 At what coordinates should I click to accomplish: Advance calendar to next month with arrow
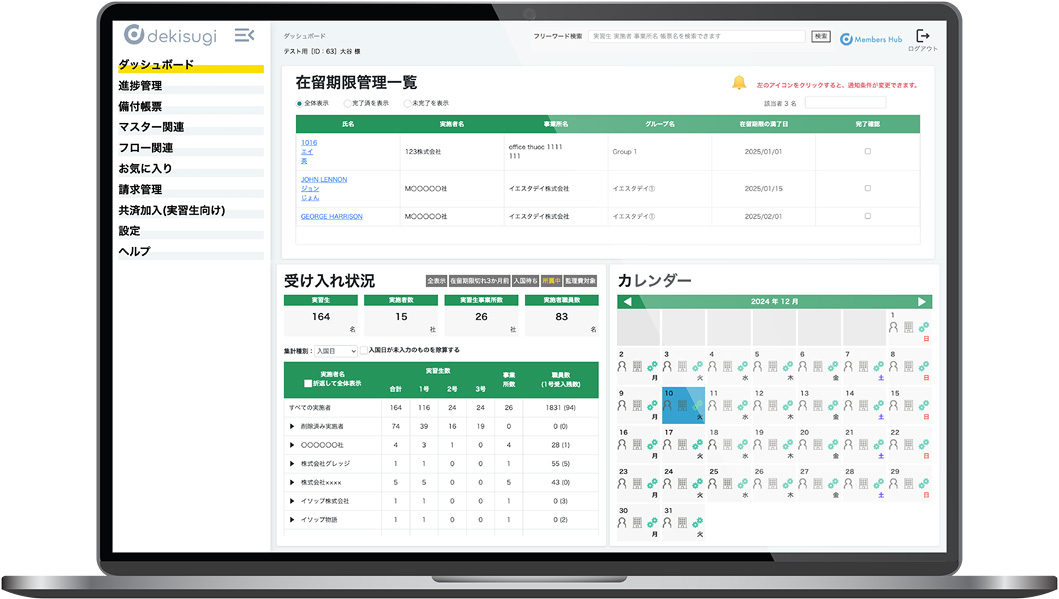(921, 302)
